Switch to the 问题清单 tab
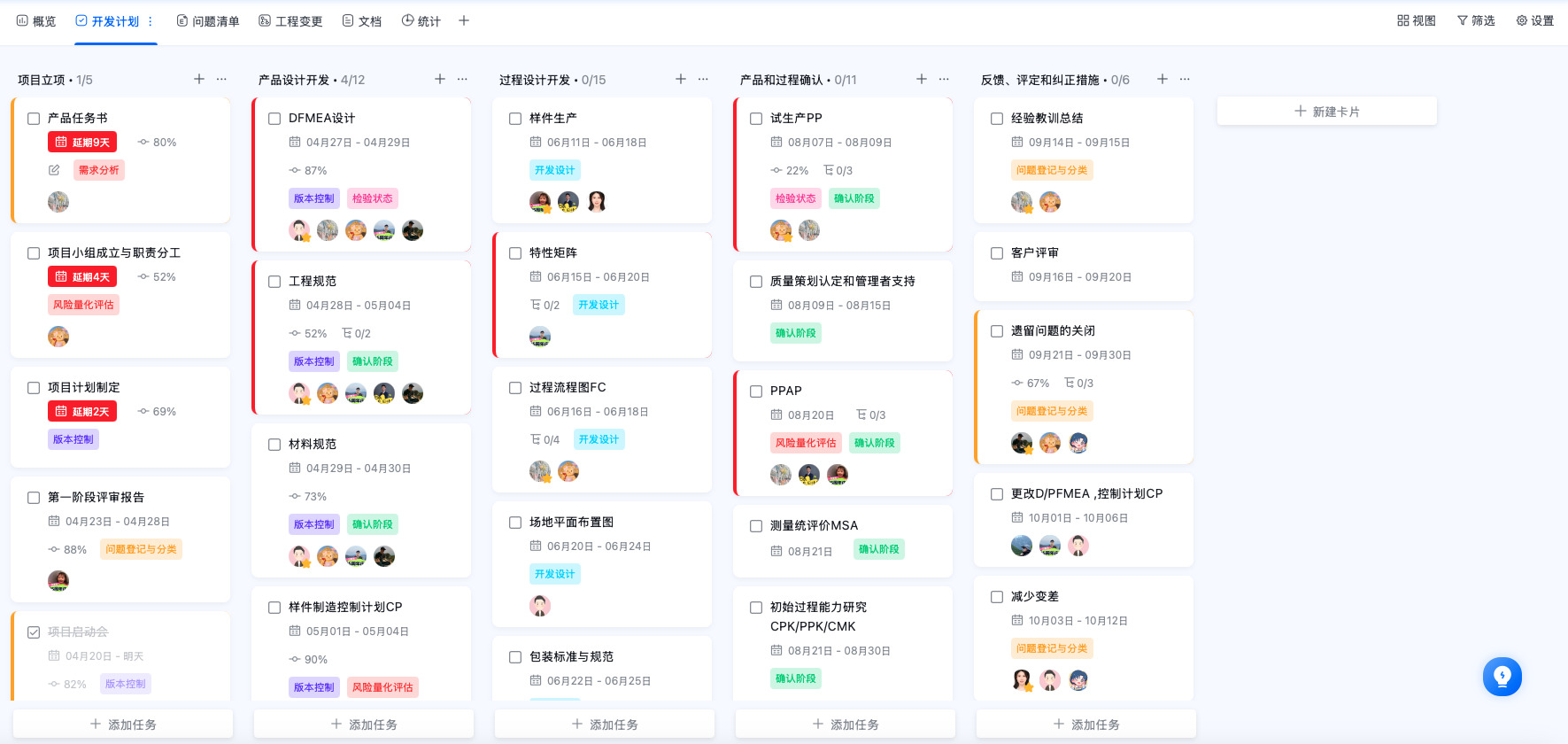Viewport: 1568px width, 744px height. tap(208, 21)
